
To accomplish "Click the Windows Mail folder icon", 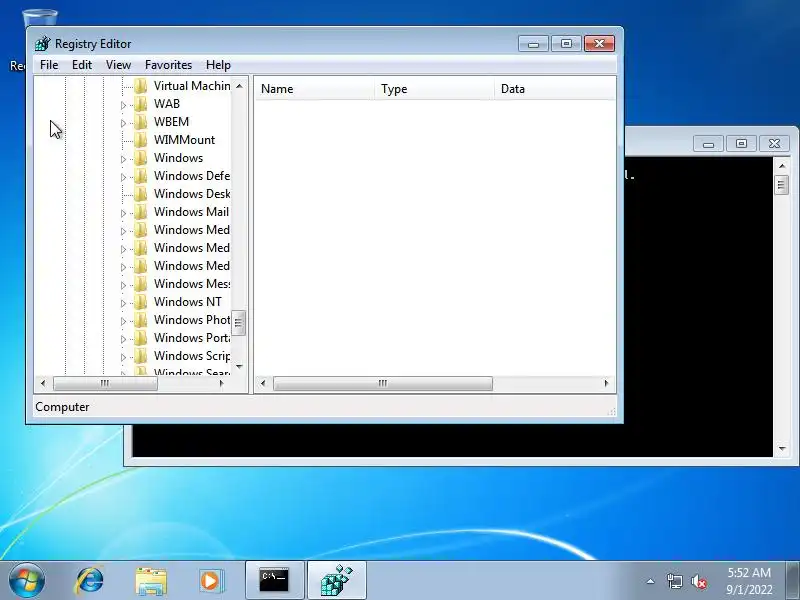I will 141,212.
